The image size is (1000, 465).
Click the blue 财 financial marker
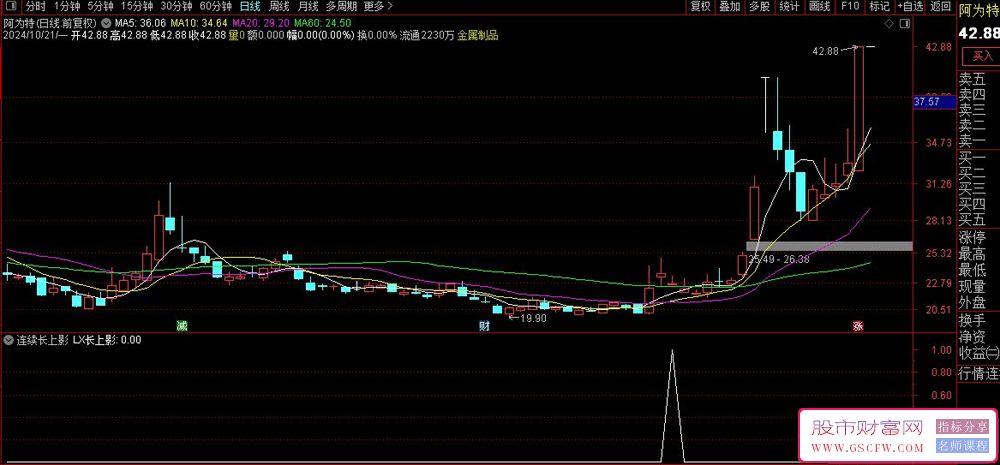coord(485,326)
